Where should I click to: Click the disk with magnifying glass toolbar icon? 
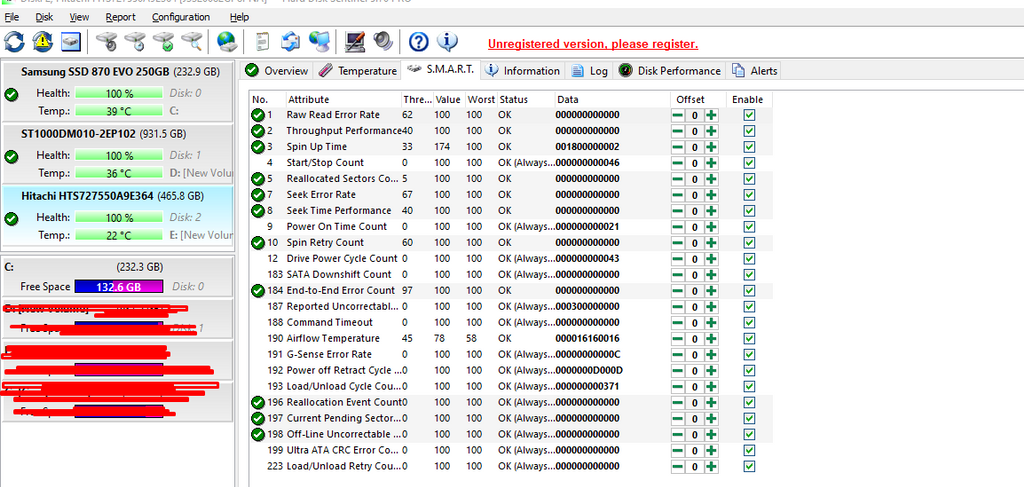192,42
